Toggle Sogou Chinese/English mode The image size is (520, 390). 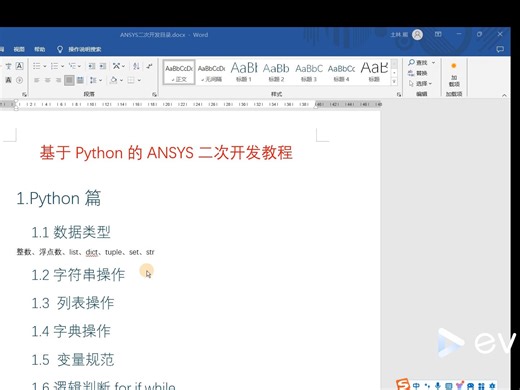416,386
